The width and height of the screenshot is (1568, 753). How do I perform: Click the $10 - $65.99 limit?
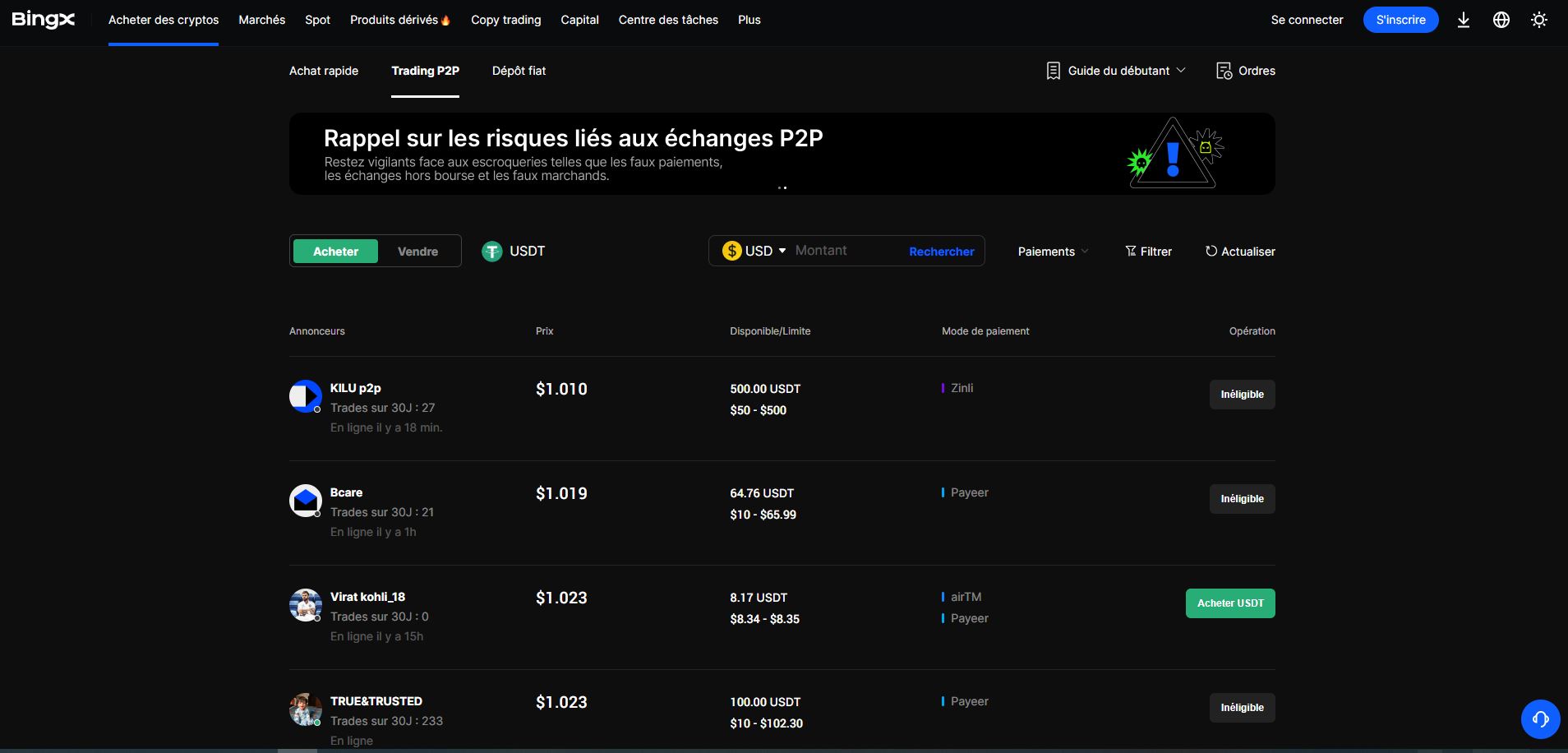(763, 515)
